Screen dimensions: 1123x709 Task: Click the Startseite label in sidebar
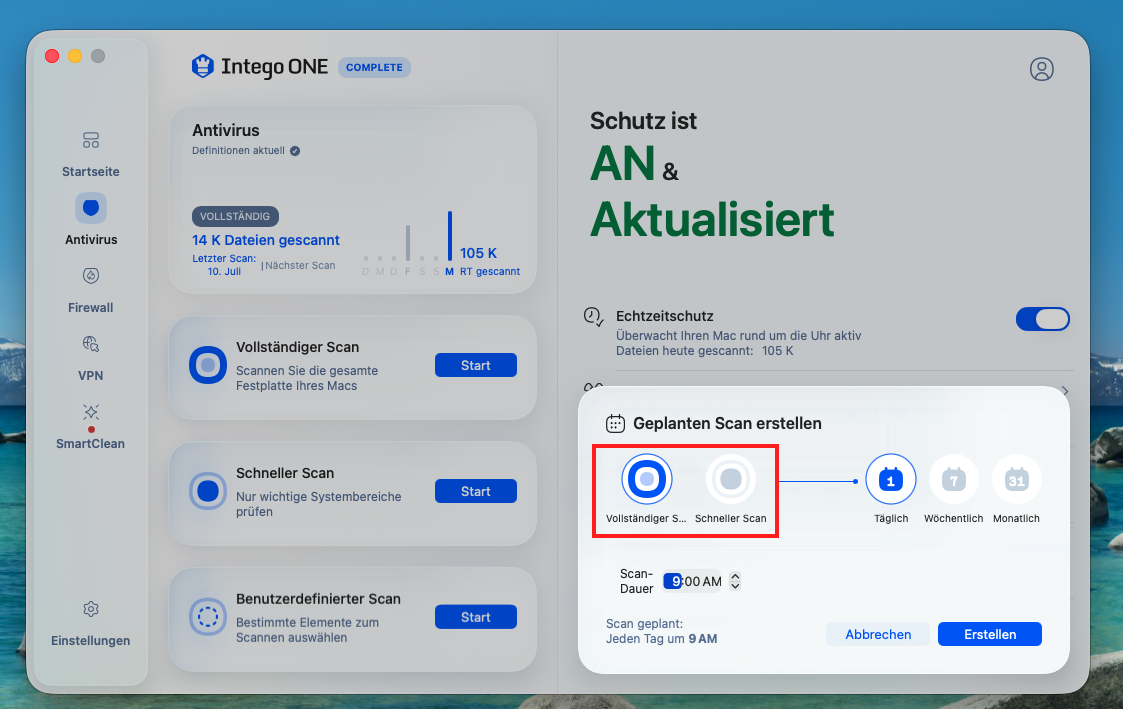point(91,172)
